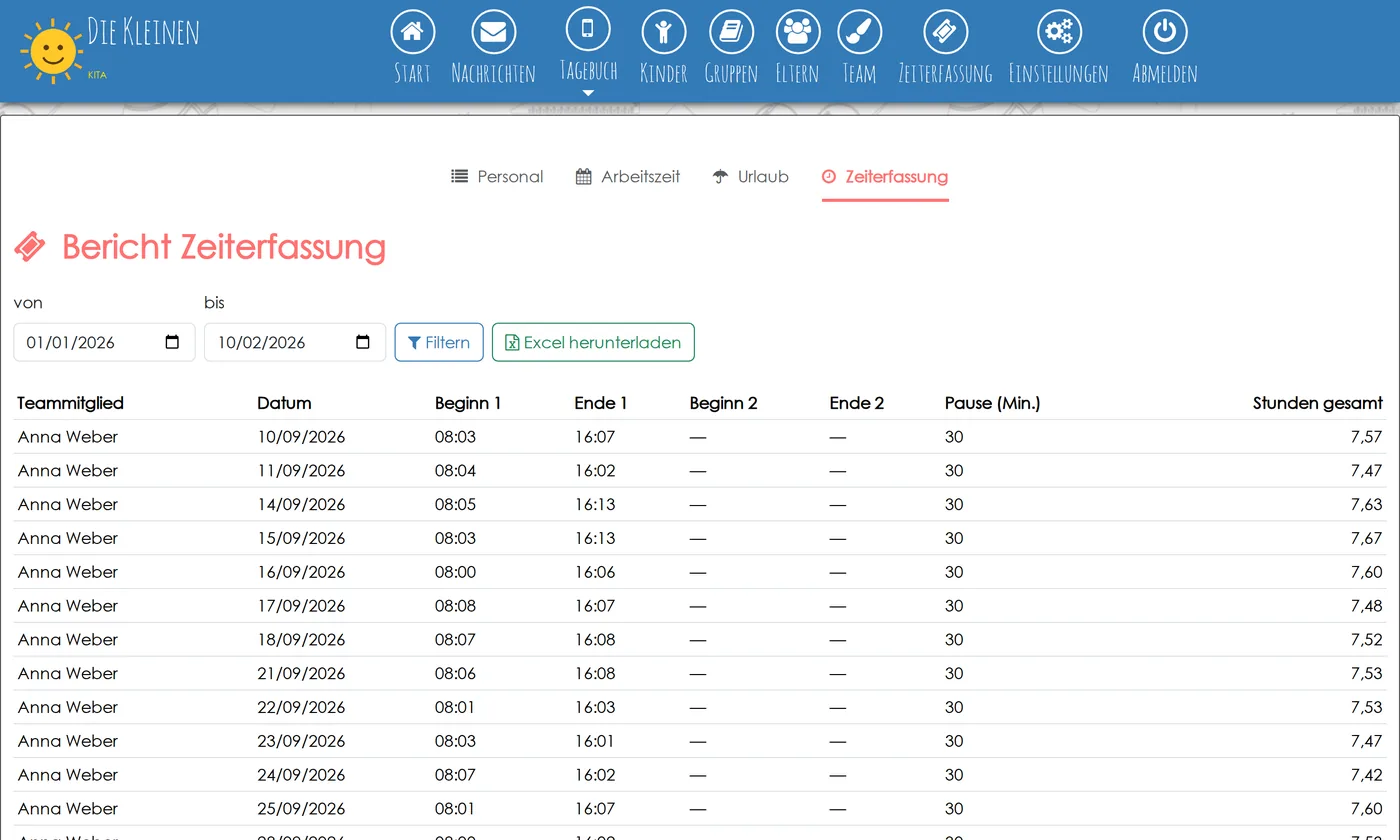Switch to the Urlaub tab
Screen dimensions: 1400x840
click(x=750, y=177)
